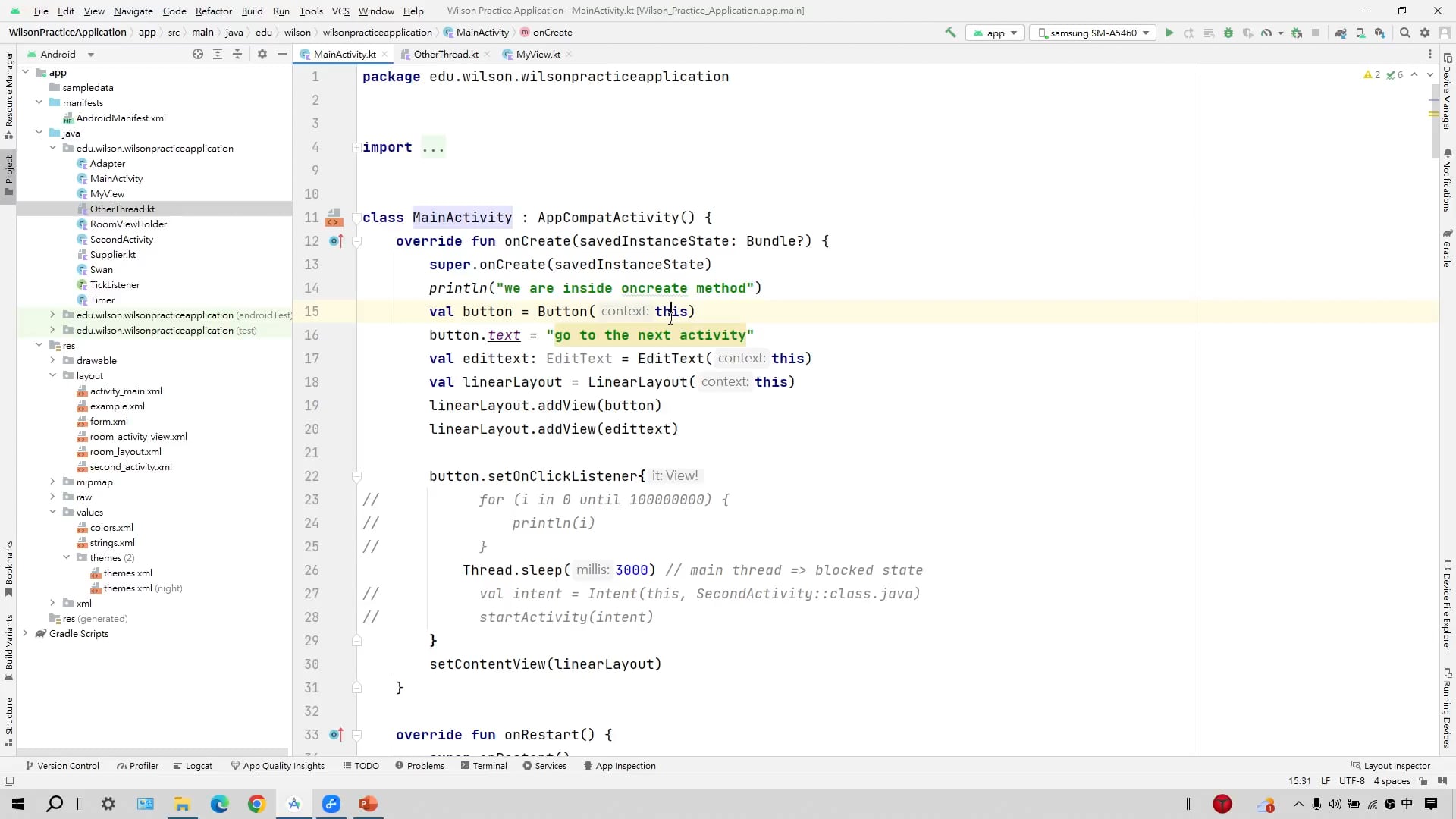Switch to the OtherThread.kt editor tab
1456x819 pixels.
pyautogui.click(x=445, y=54)
